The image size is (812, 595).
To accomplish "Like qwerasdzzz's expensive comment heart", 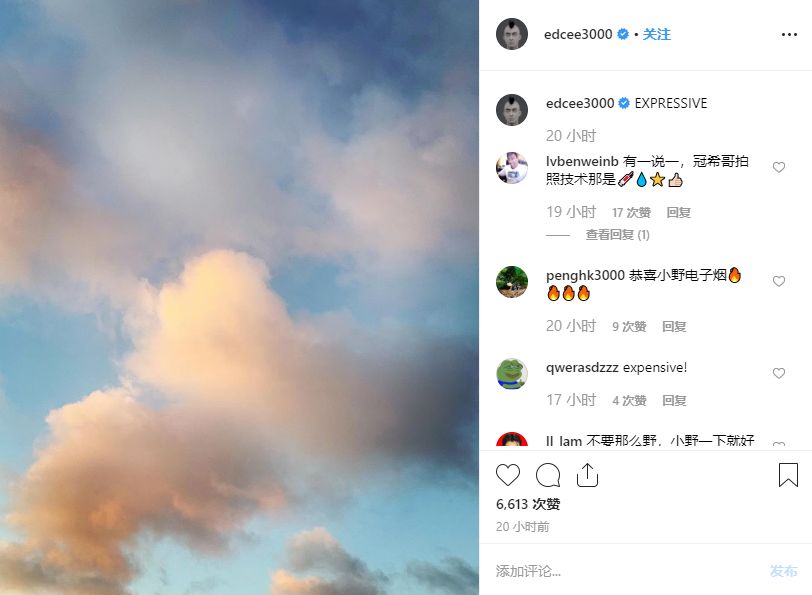I will click(x=779, y=373).
